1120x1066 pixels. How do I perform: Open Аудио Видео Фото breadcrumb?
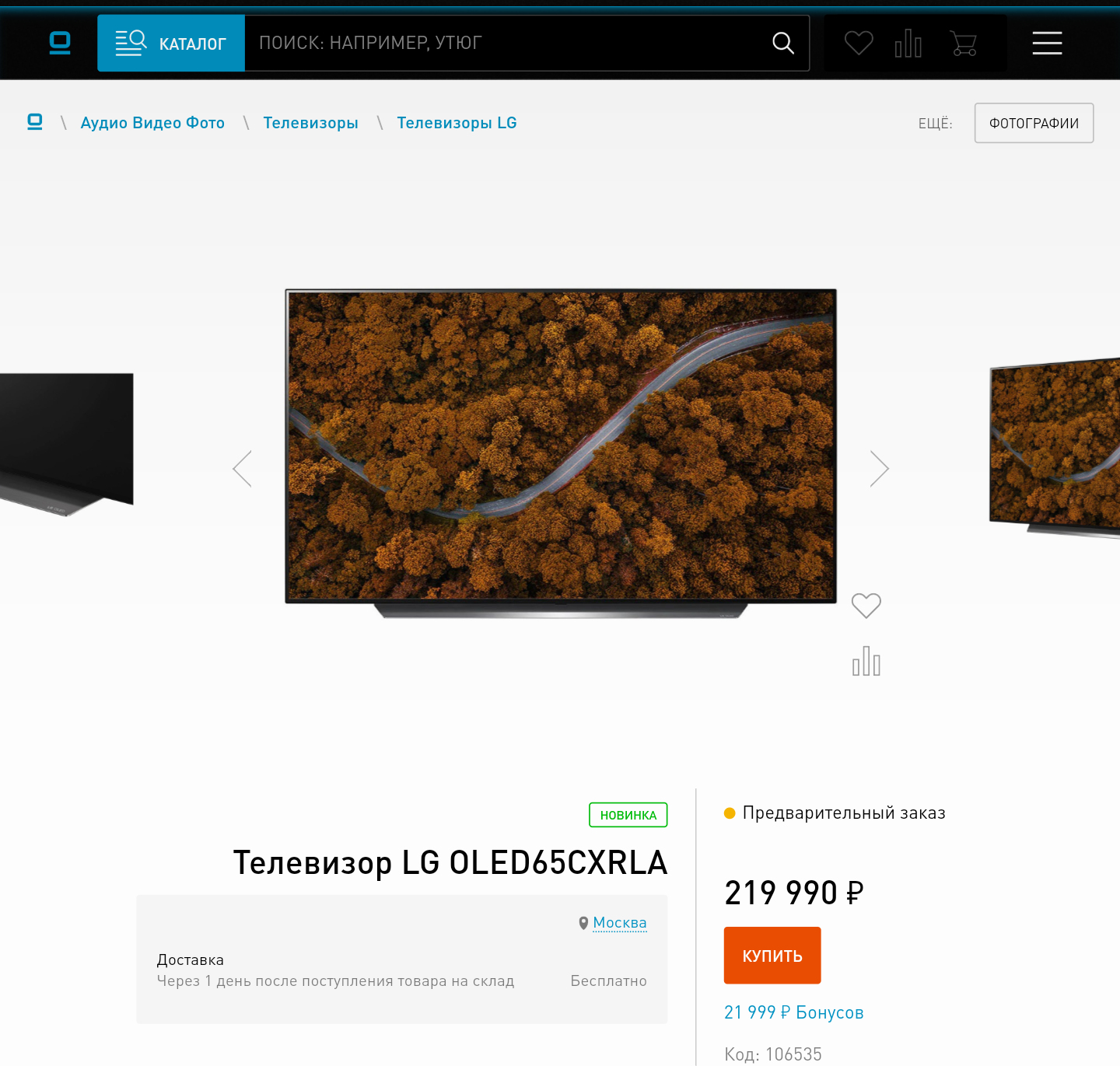point(152,123)
